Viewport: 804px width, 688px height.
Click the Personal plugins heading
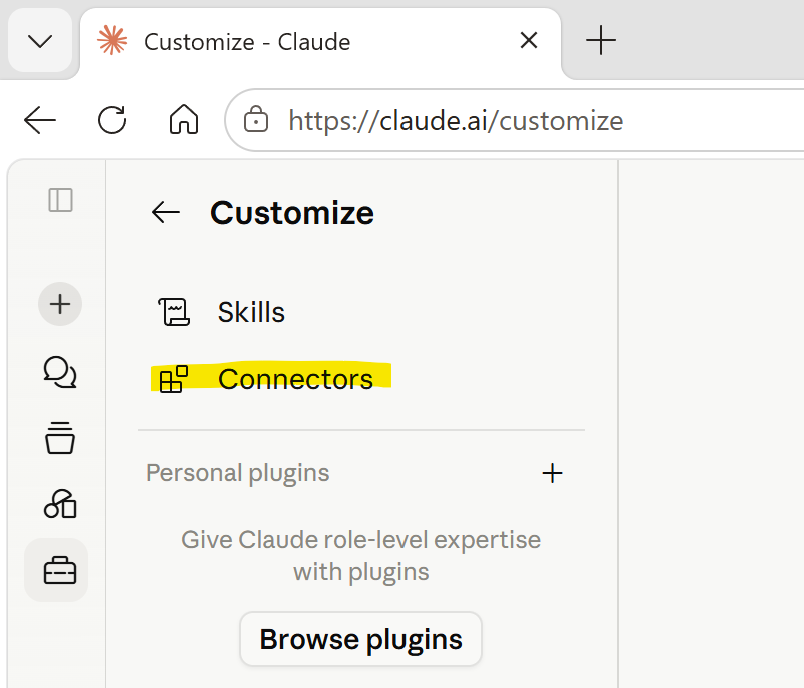click(x=237, y=473)
